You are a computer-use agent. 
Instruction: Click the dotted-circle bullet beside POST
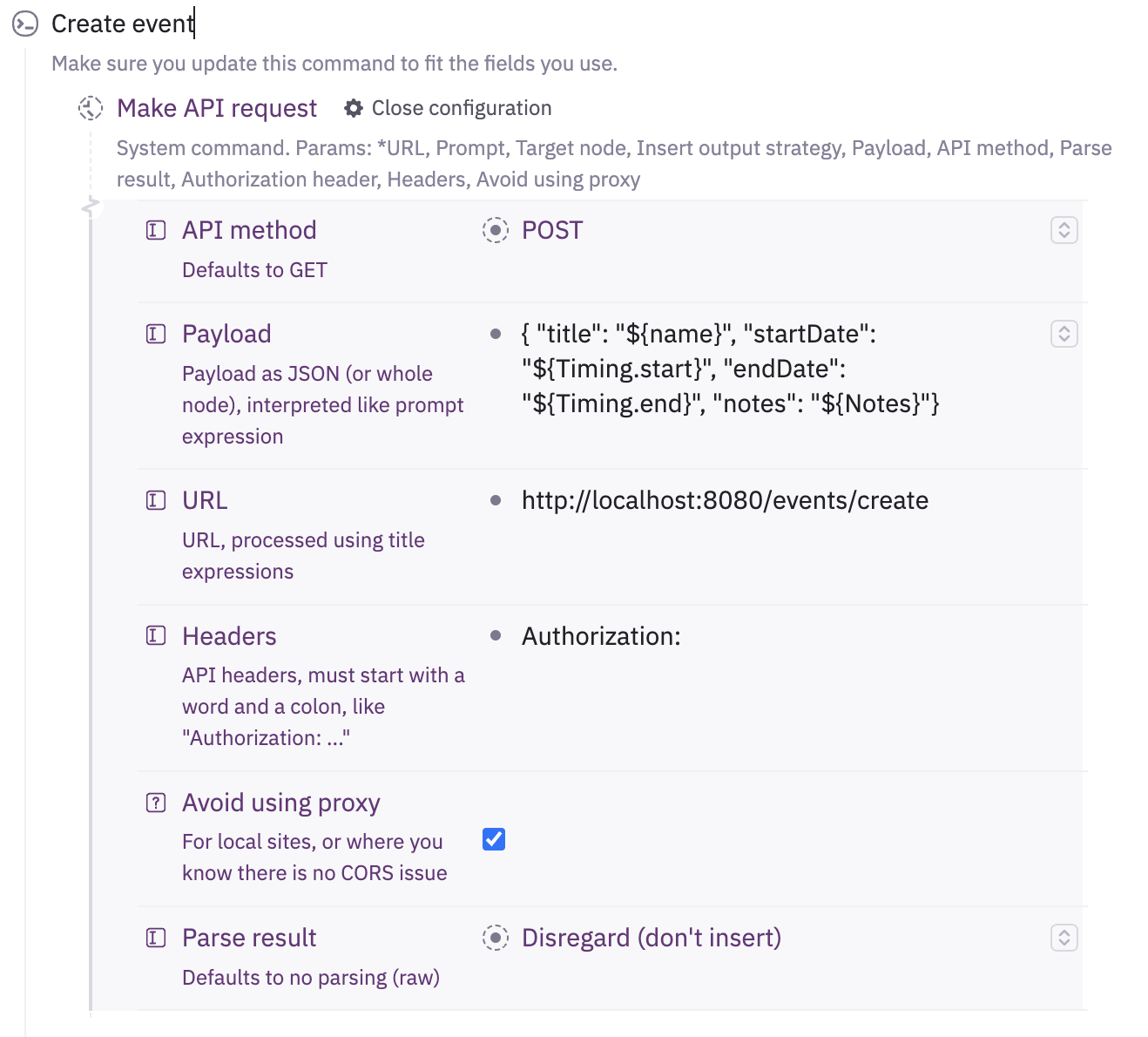(x=496, y=230)
